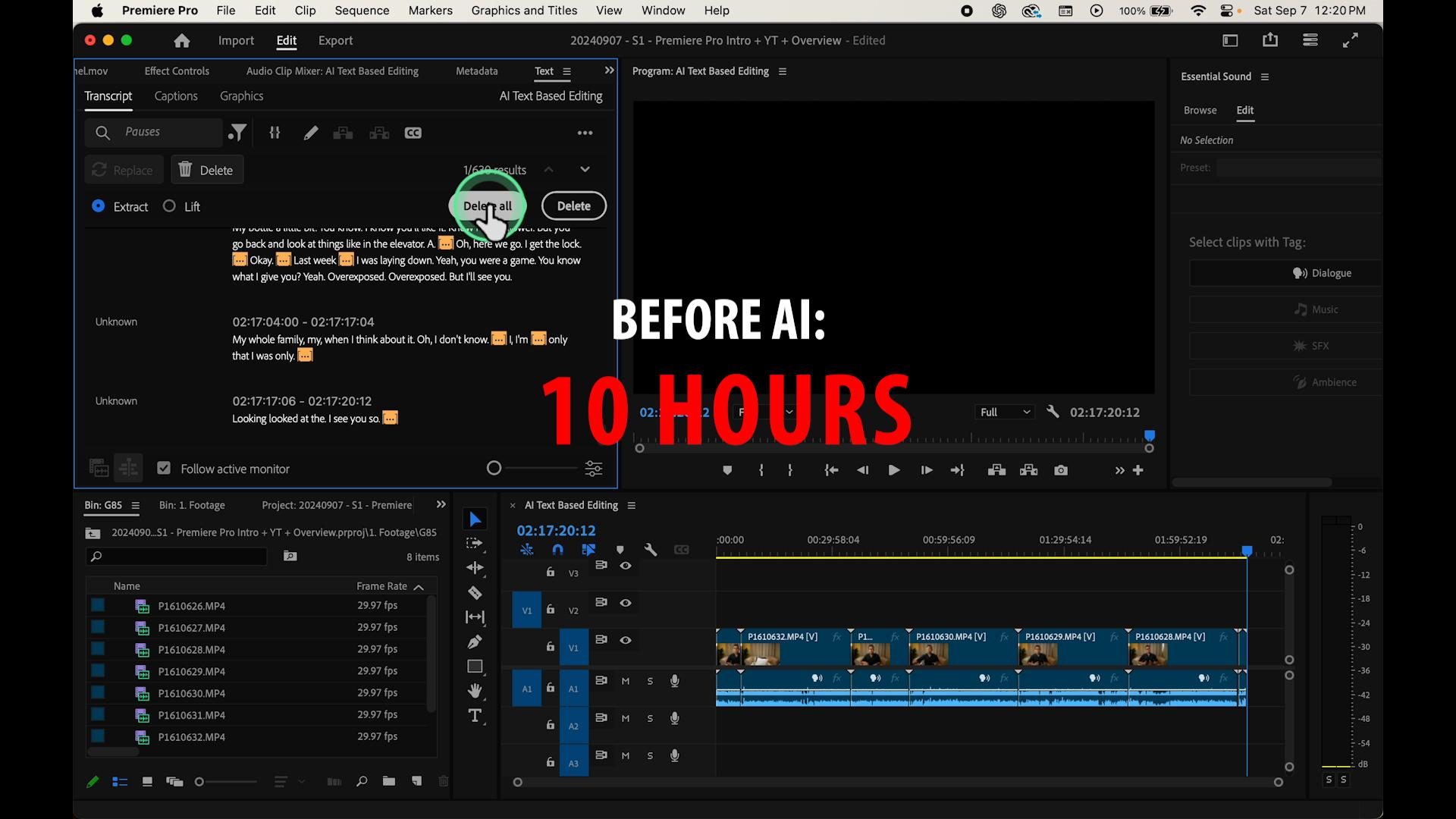Select the Rectangle tool

pos(475,667)
